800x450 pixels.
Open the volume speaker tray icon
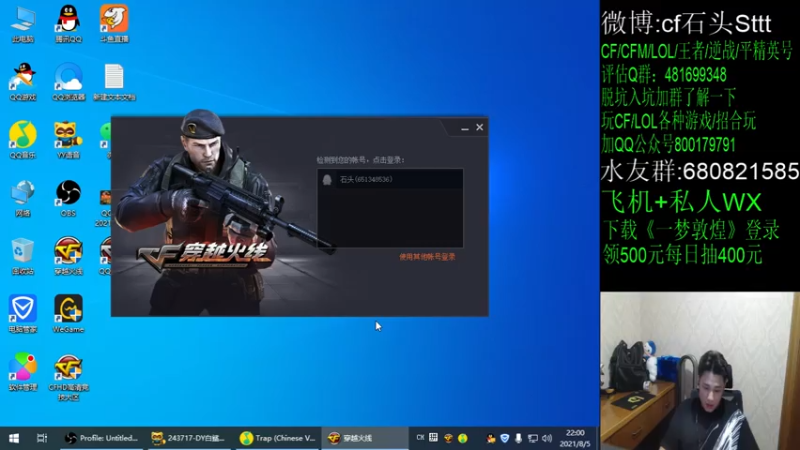pyautogui.click(x=547, y=438)
